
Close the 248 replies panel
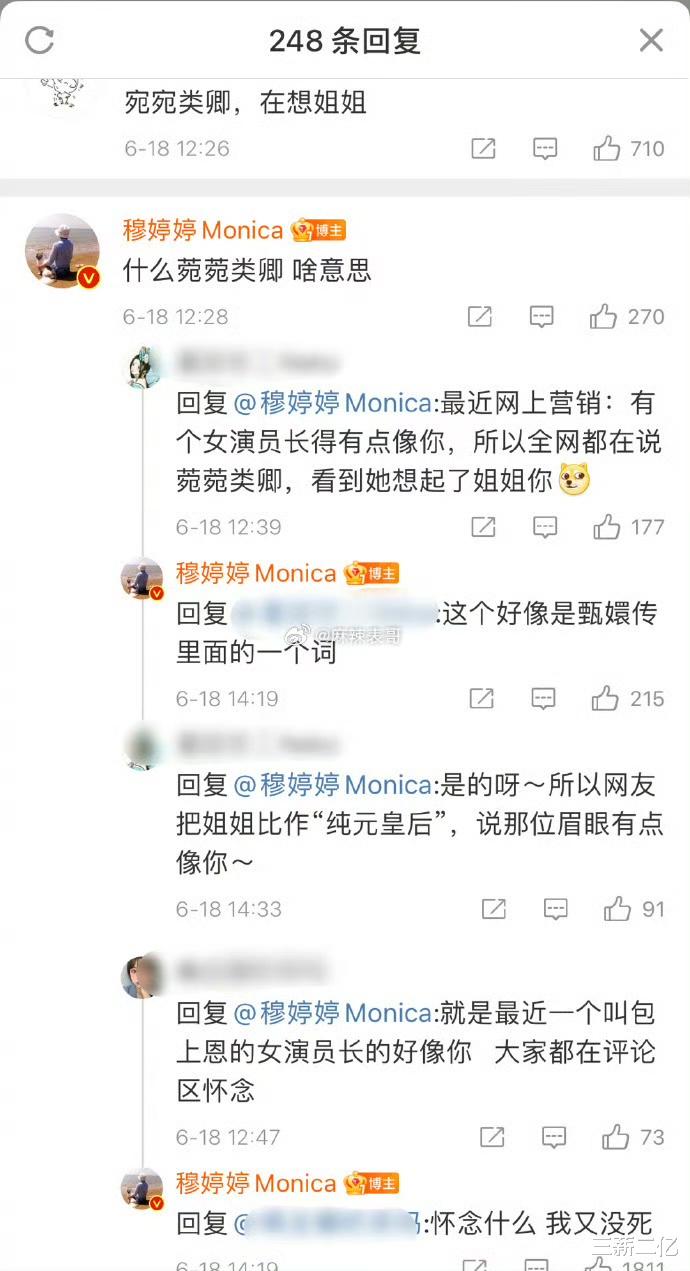[651, 40]
